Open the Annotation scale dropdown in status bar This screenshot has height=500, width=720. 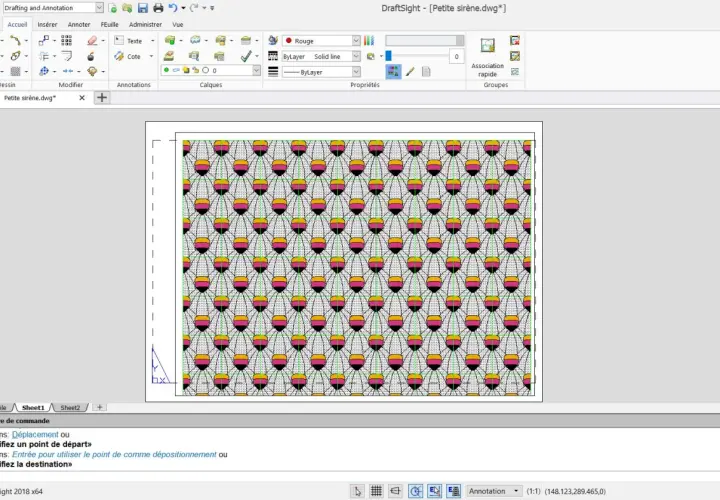[494, 491]
